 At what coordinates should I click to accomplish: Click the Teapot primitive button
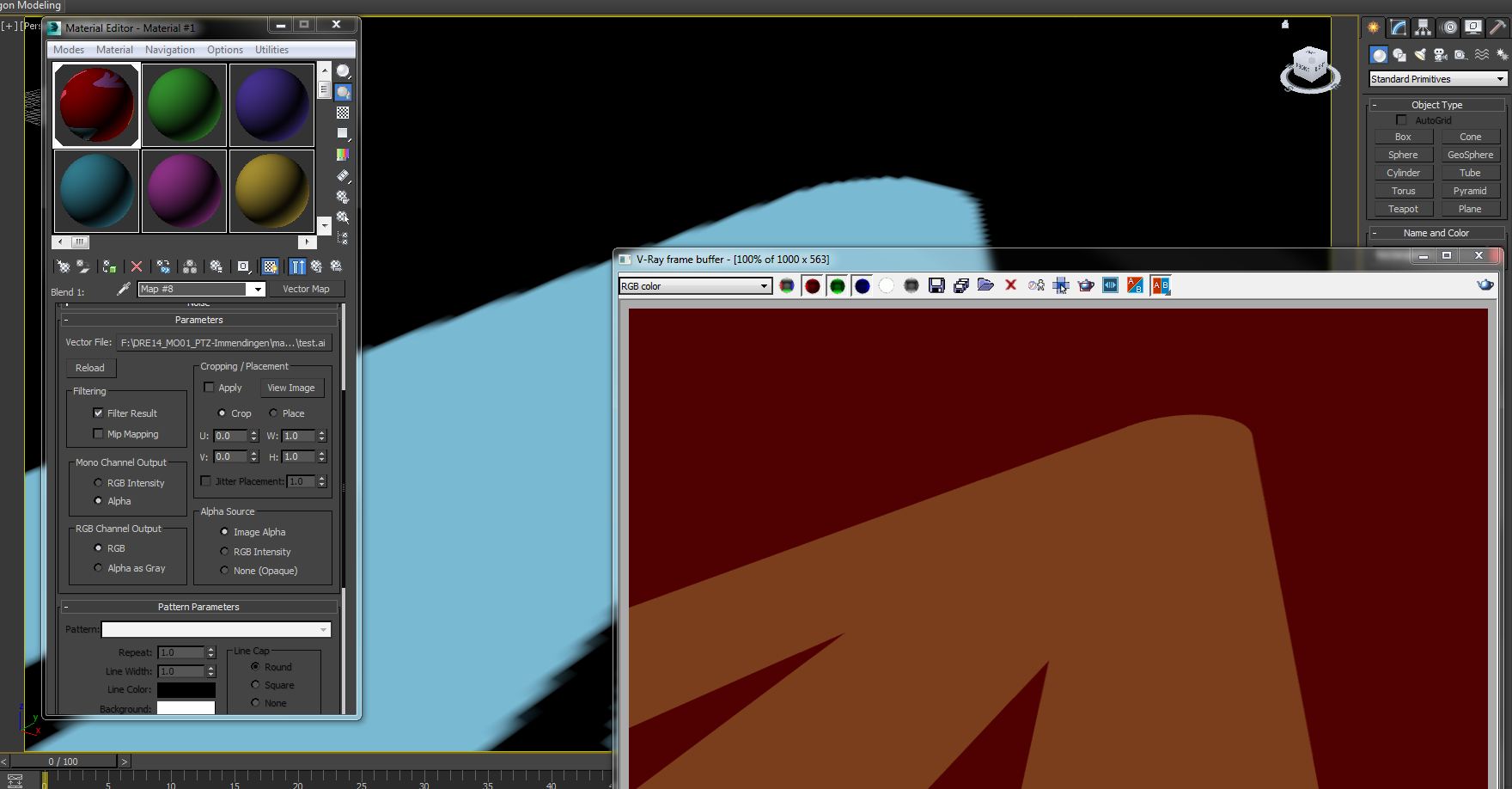(1403, 209)
